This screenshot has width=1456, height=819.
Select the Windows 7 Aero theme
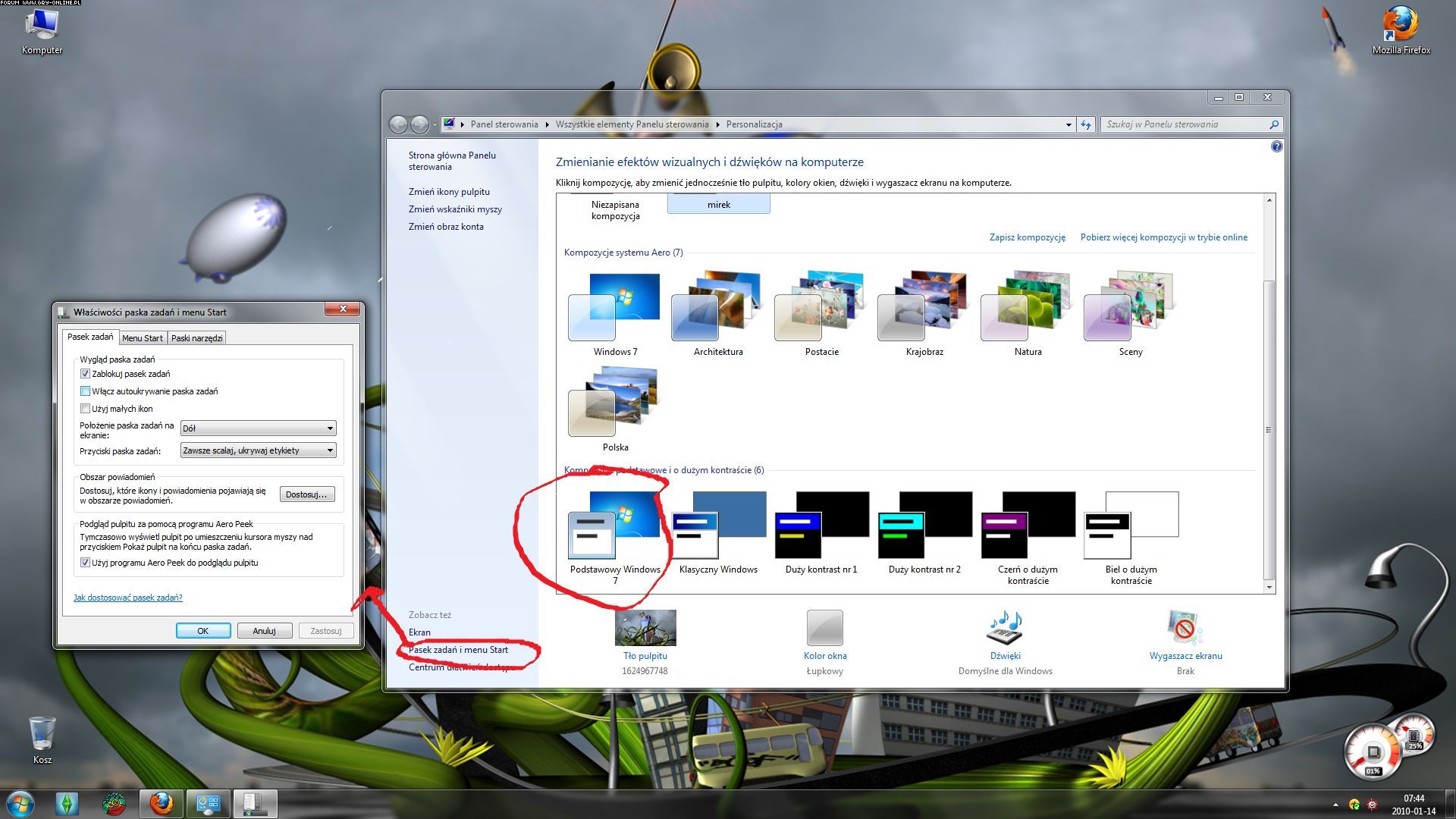(615, 314)
